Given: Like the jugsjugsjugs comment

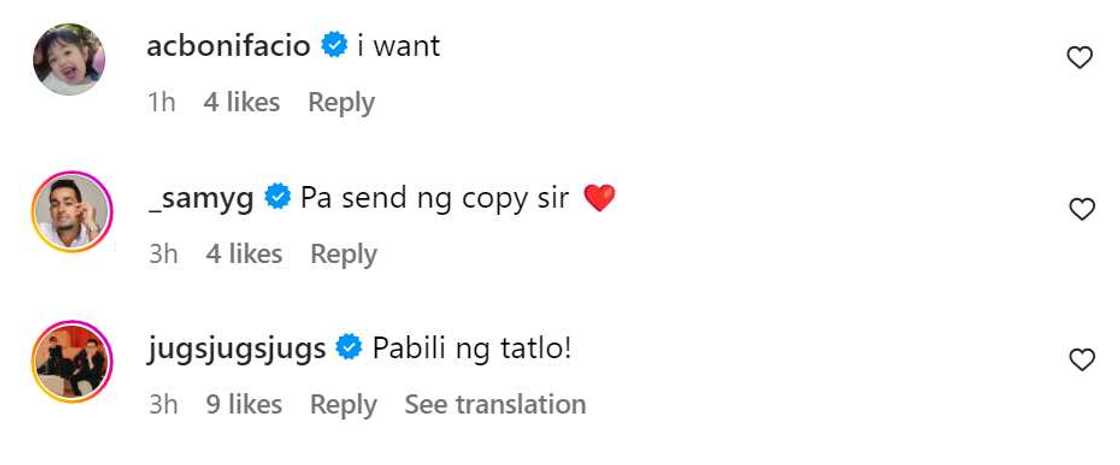Looking at the screenshot, I should 1082,360.
